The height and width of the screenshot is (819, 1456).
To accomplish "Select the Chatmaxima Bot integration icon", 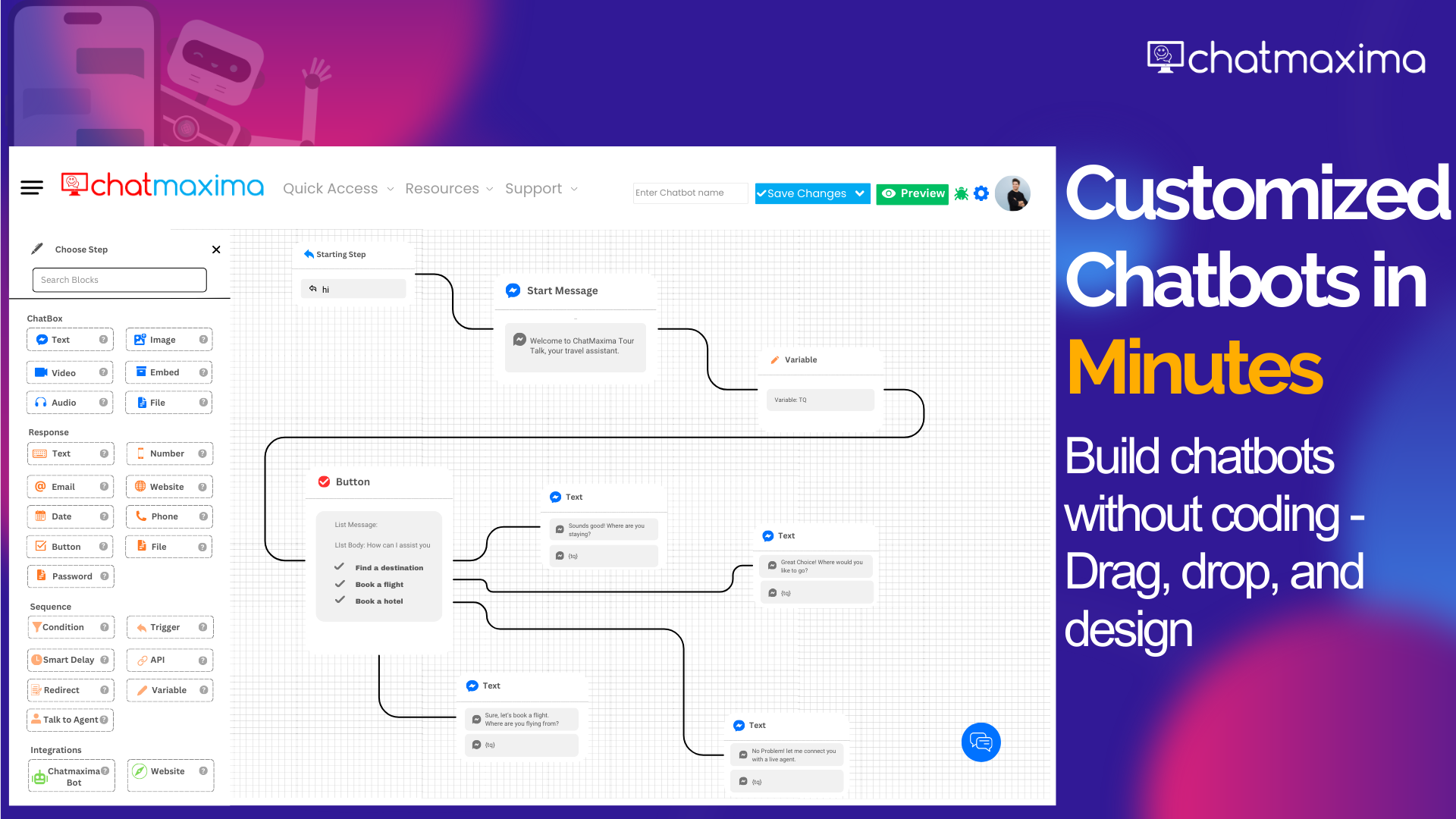I will point(38,776).
